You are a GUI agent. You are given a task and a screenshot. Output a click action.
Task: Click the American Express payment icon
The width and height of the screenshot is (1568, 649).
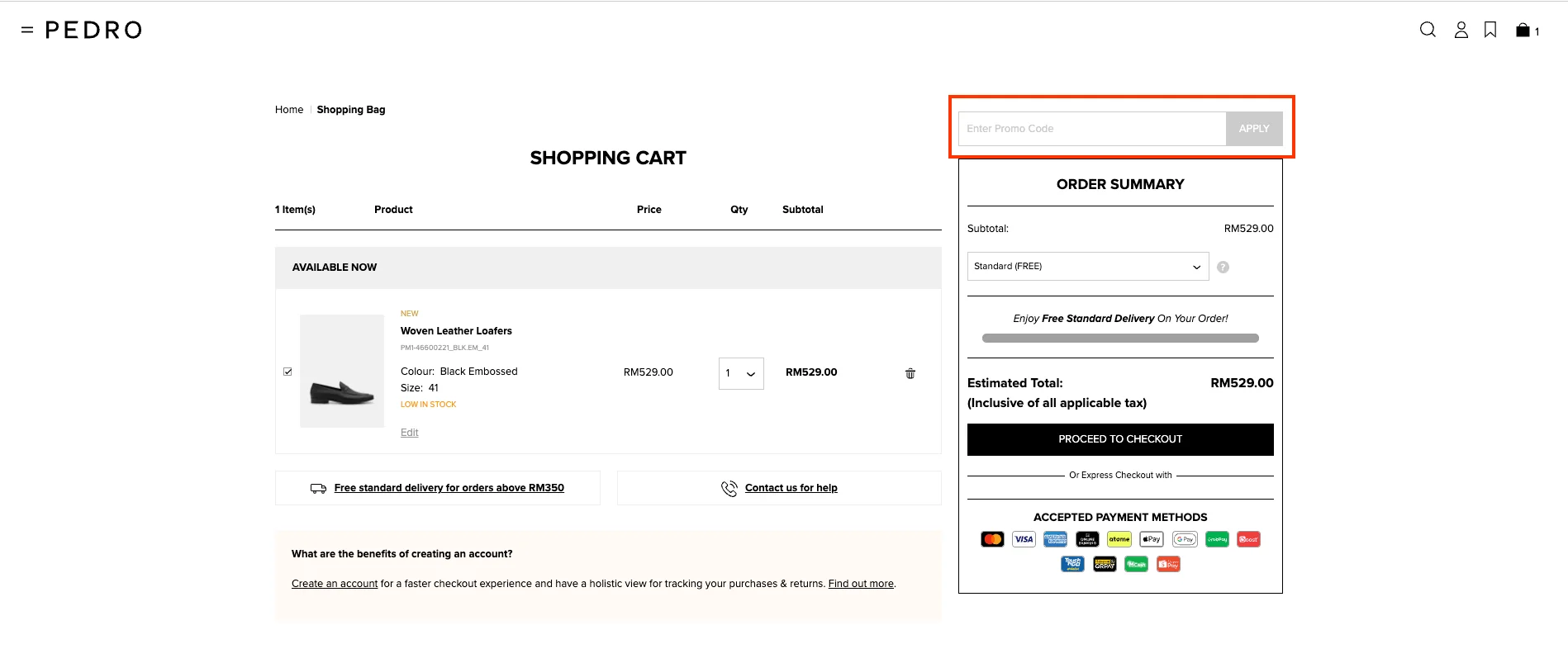click(x=1056, y=539)
